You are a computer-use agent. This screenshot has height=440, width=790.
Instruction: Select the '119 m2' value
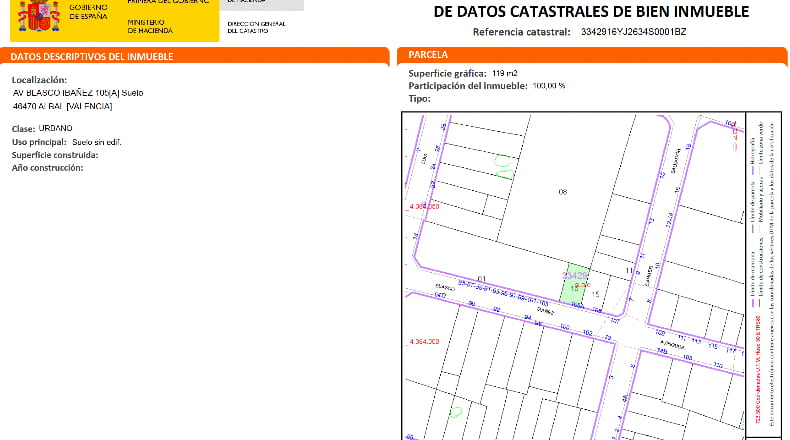[505, 73]
